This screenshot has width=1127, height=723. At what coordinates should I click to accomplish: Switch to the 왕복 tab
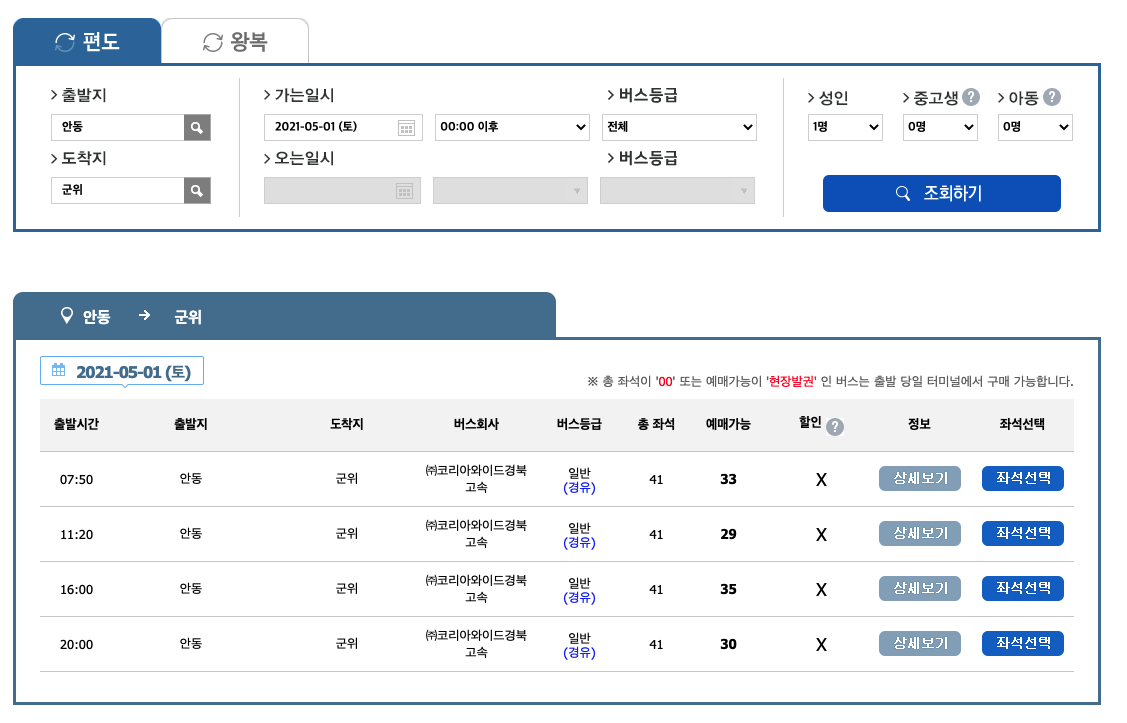(x=234, y=41)
